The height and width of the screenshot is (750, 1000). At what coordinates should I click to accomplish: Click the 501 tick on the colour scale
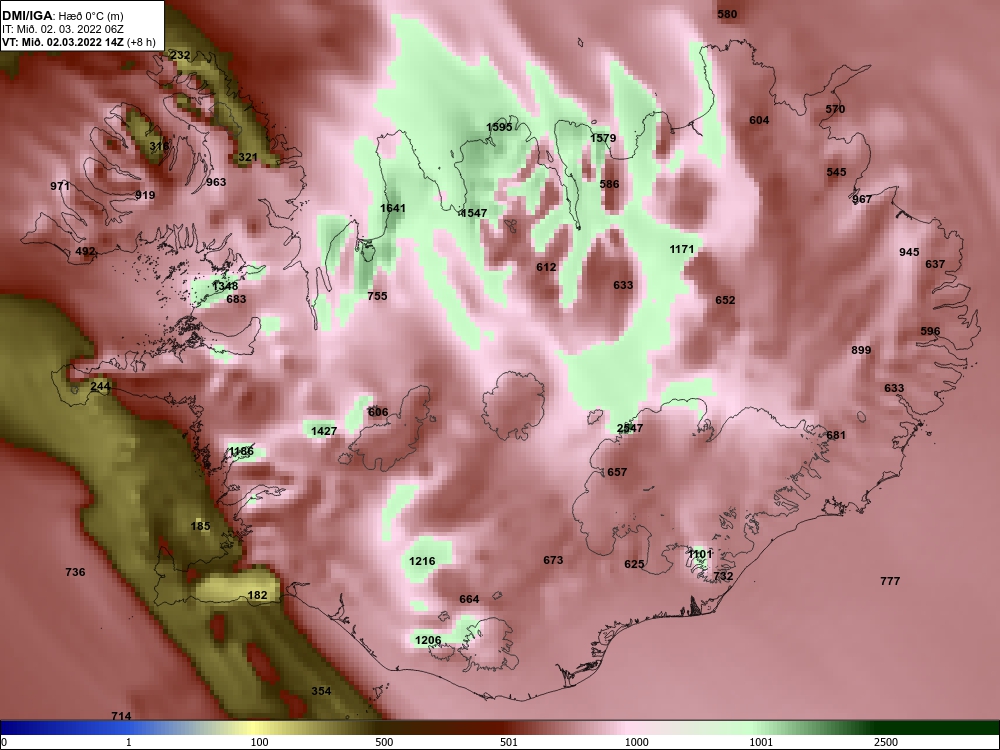[509, 742]
